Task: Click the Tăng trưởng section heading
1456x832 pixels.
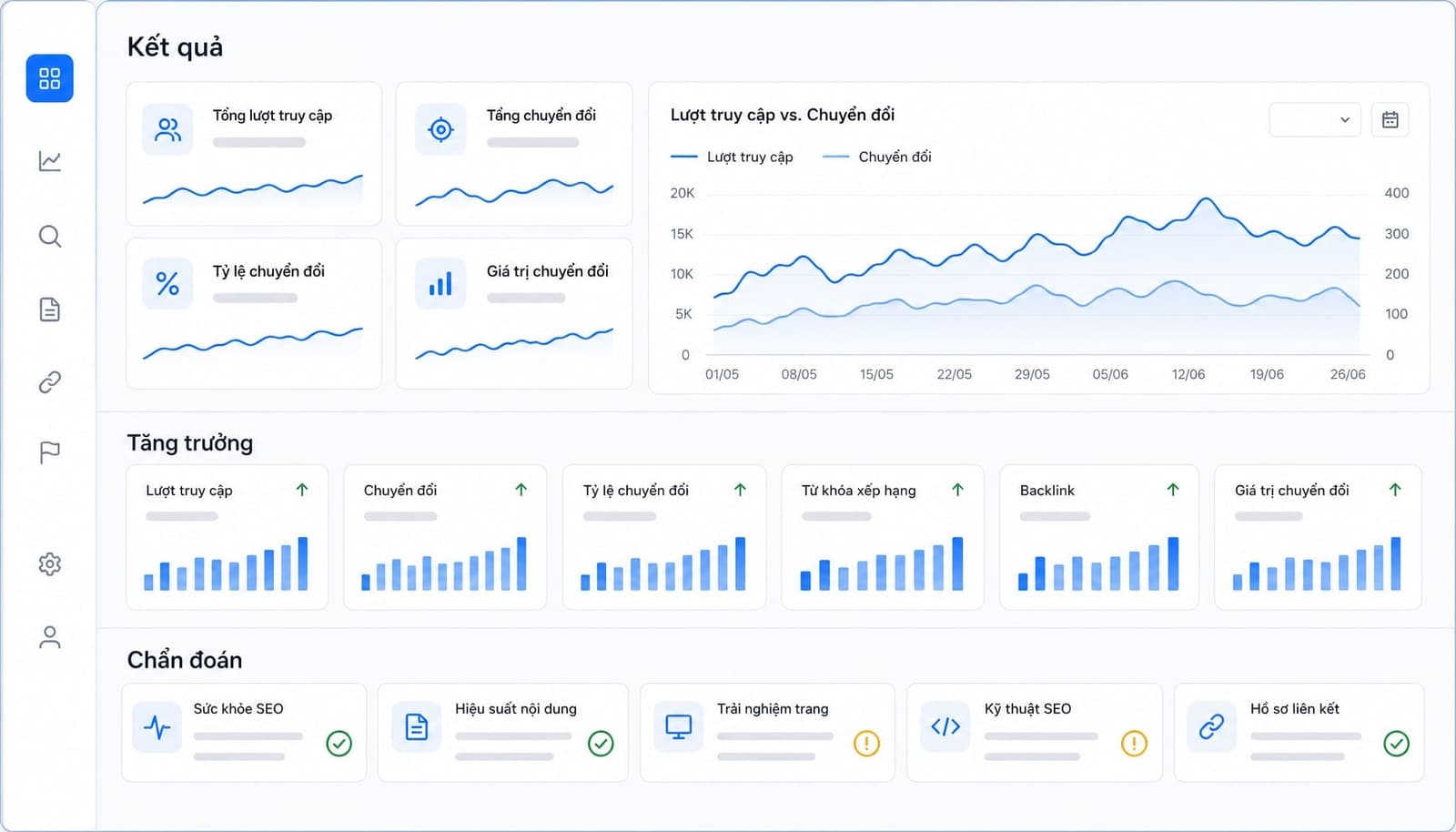Action: 190,443
